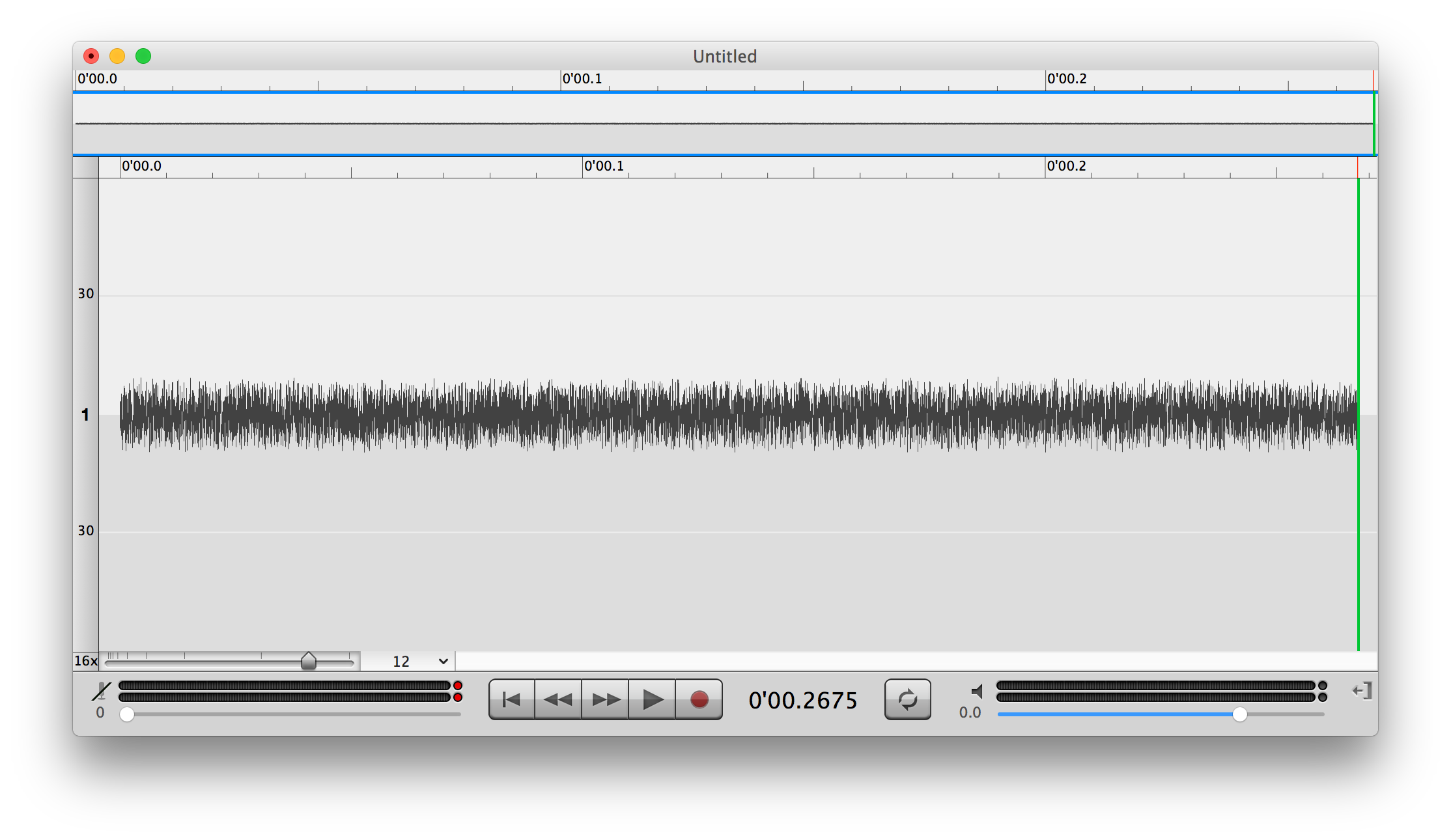The width and height of the screenshot is (1451, 840).
Task: Click the input gain slider knob
Action: pyautogui.click(x=127, y=714)
